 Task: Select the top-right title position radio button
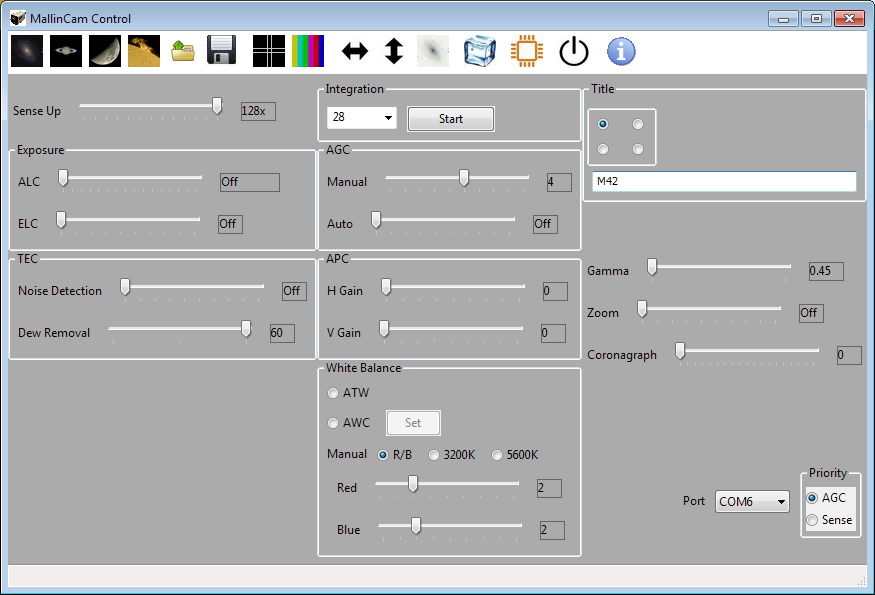point(638,124)
